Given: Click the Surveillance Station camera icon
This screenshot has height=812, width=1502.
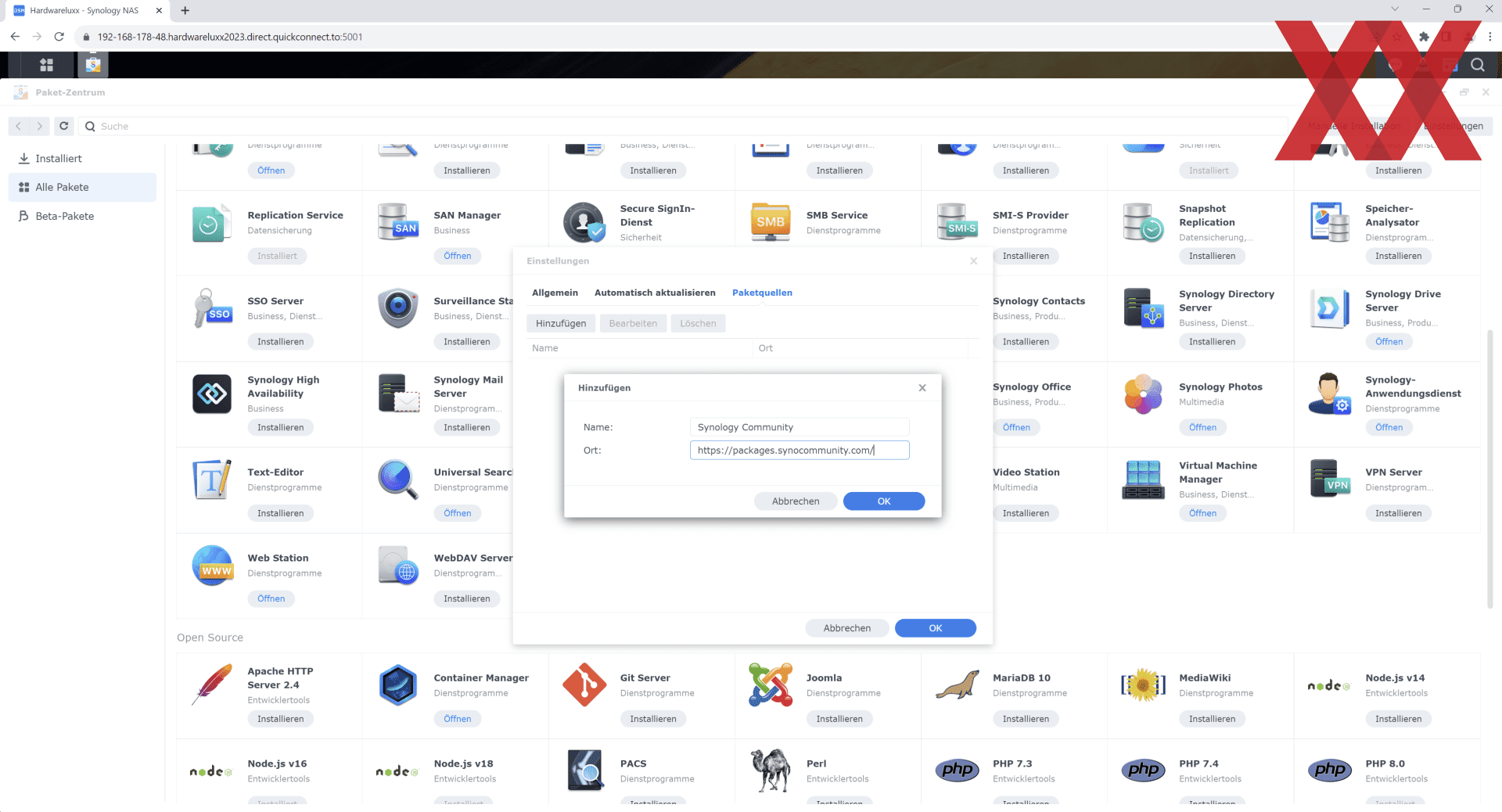Looking at the screenshot, I should [398, 308].
